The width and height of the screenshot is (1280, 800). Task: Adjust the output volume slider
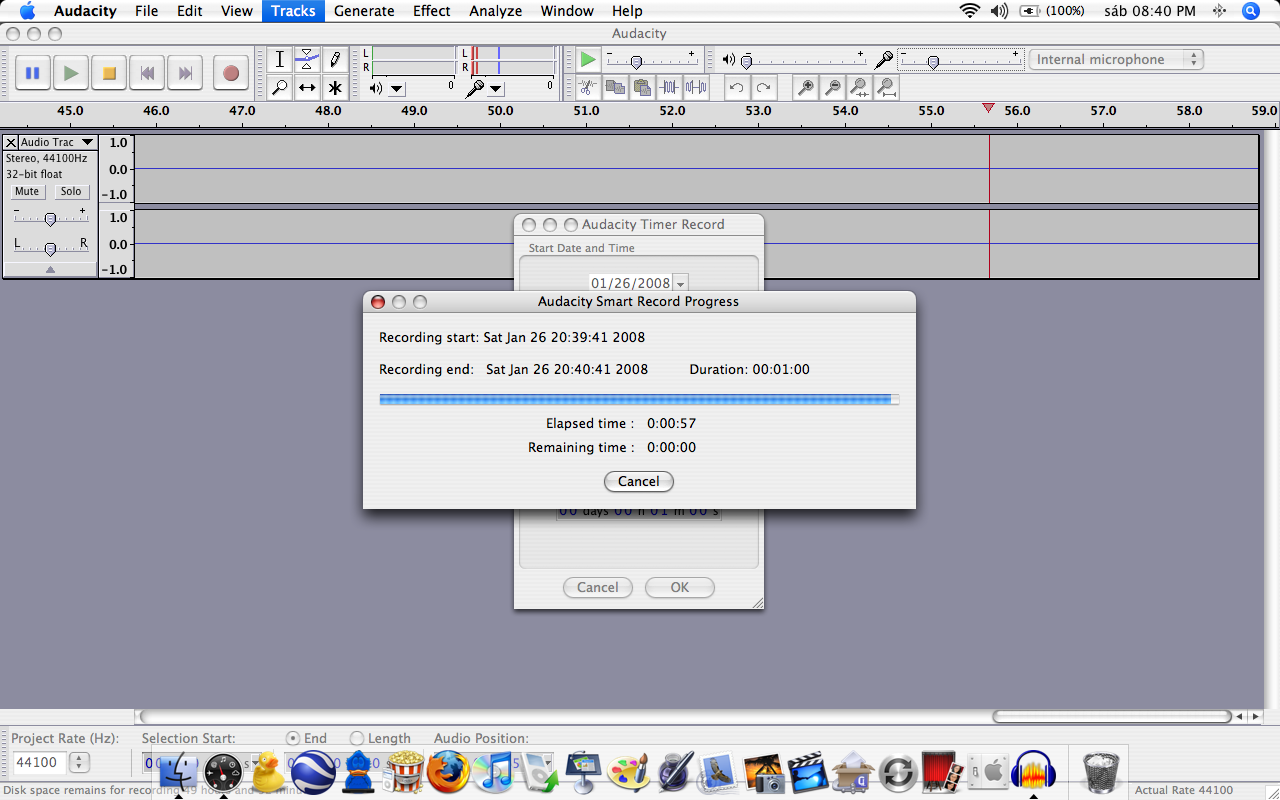(747, 62)
